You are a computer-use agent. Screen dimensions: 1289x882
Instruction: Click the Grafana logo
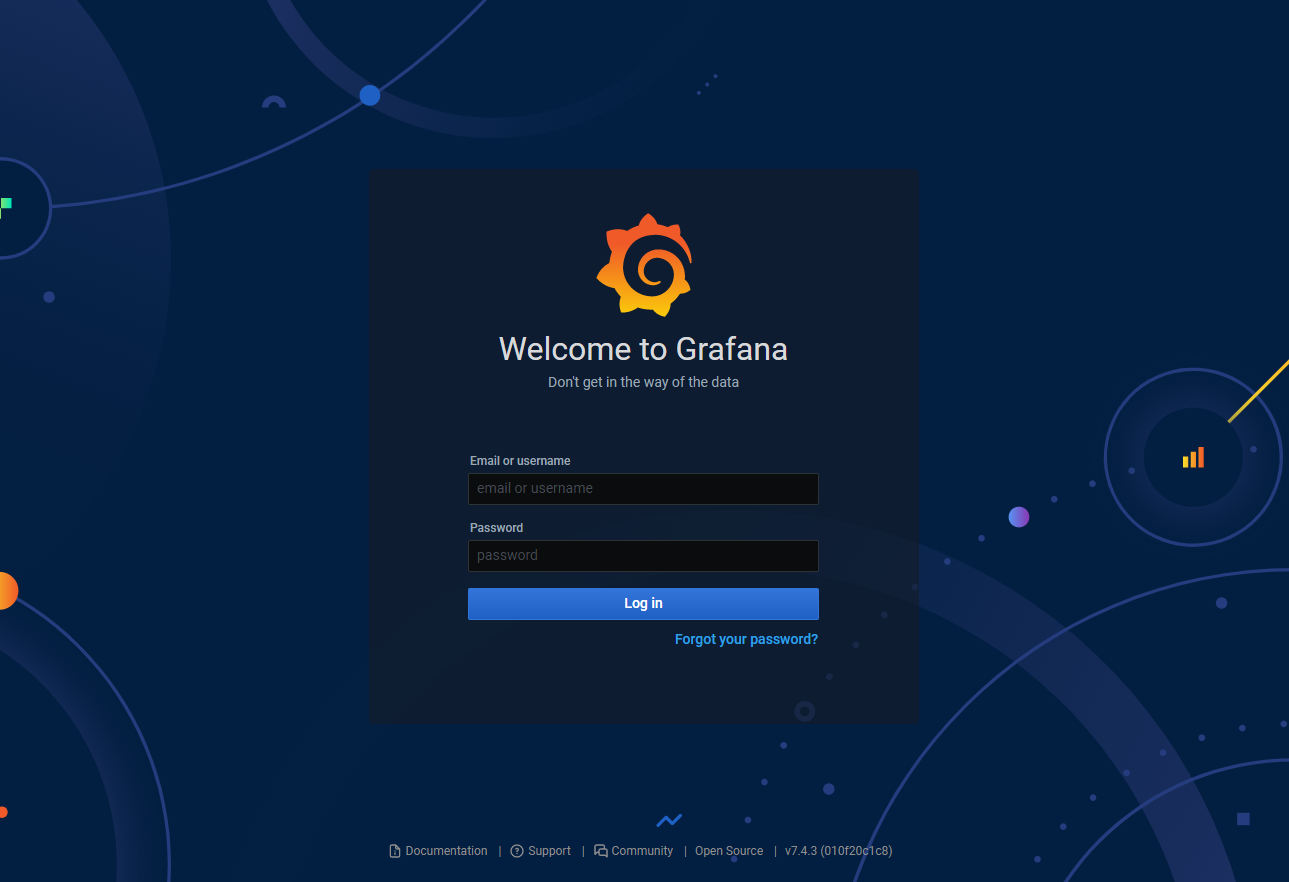tap(644, 265)
